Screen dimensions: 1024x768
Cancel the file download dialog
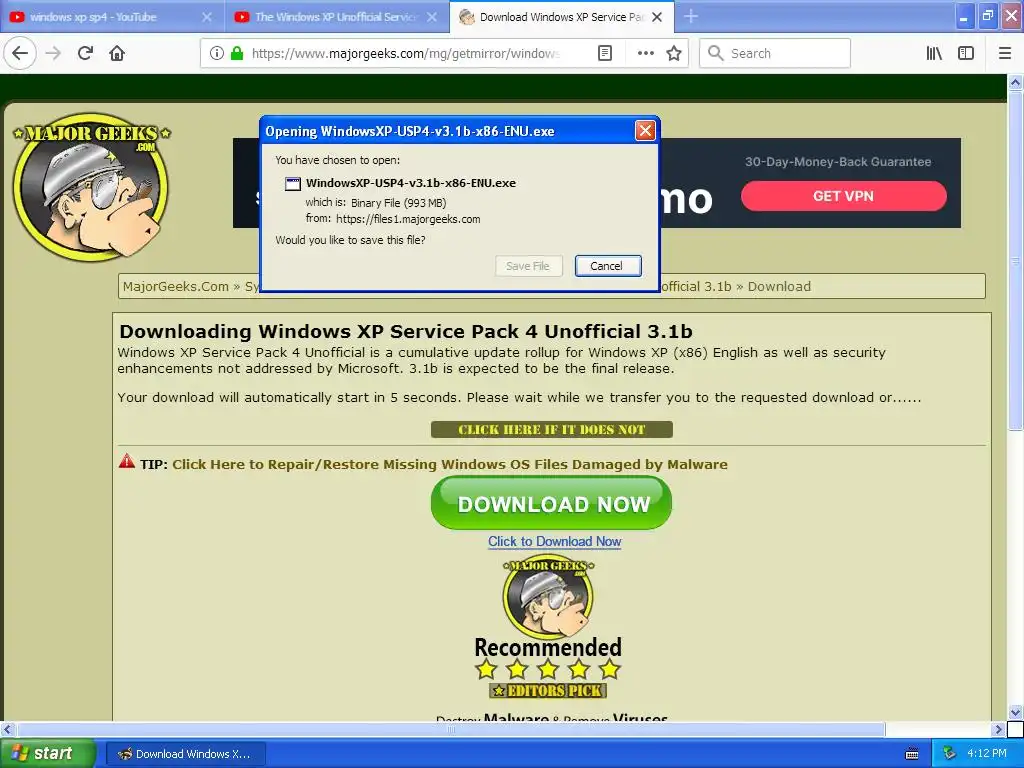point(607,266)
